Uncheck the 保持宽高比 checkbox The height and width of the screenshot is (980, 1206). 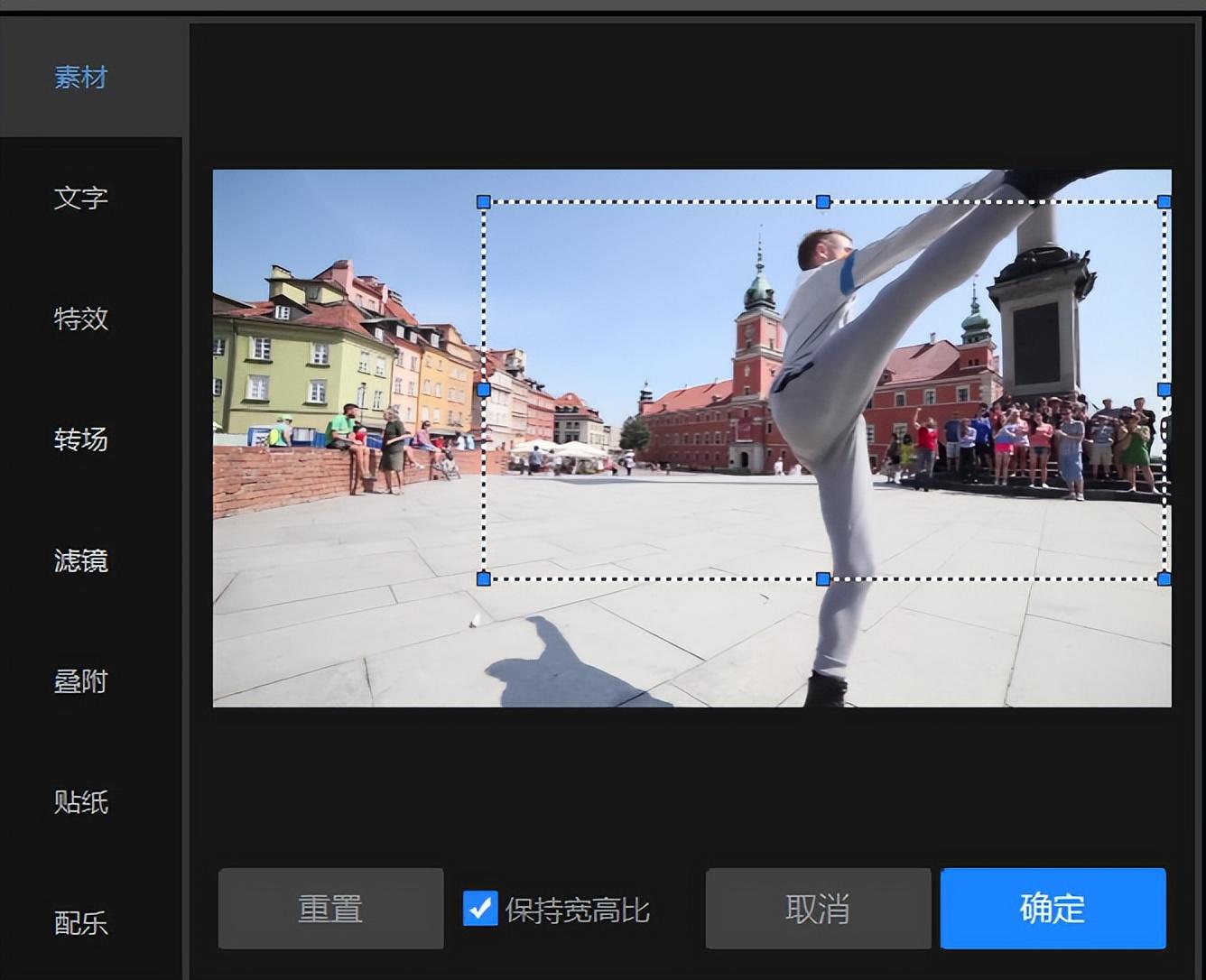(x=480, y=909)
